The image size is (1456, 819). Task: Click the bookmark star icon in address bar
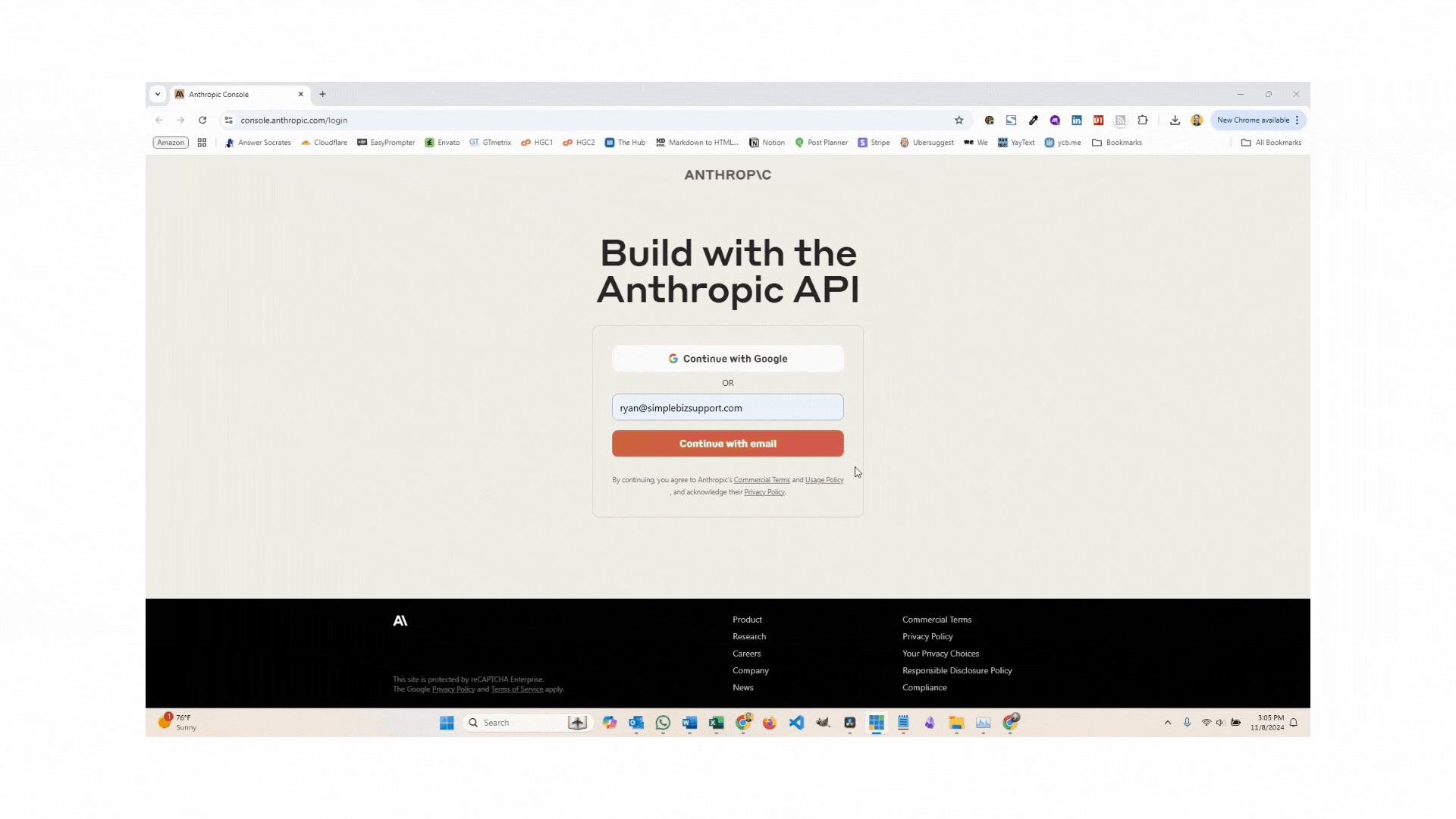click(958, 120)
